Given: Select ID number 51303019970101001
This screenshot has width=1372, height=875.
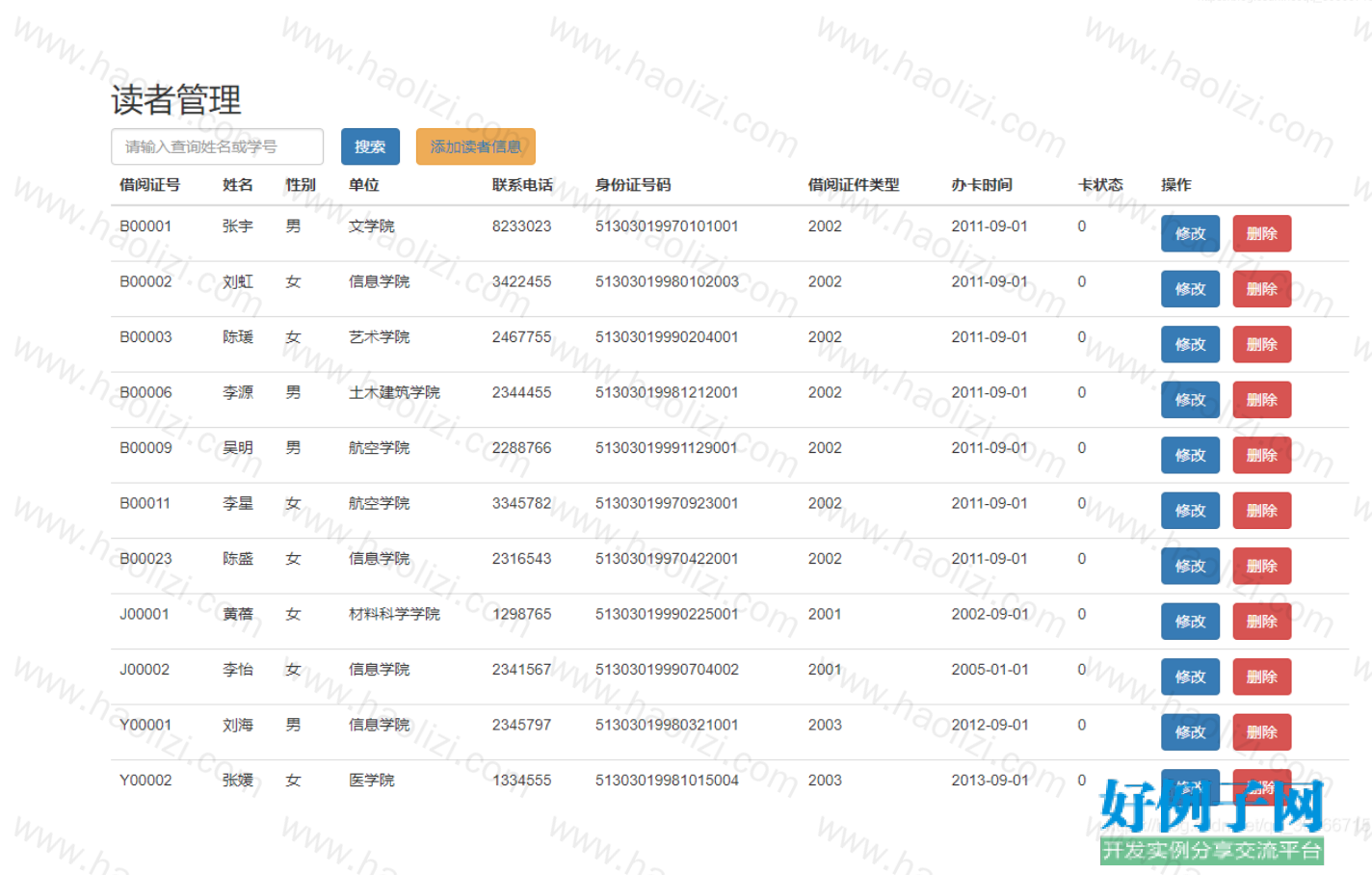Looking at the screenshot, I should (667, 226).
